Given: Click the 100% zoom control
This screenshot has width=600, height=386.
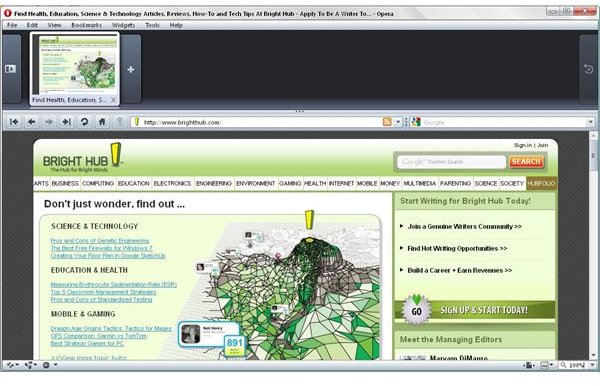Looking at the screenshot, I should pos(573,365).
